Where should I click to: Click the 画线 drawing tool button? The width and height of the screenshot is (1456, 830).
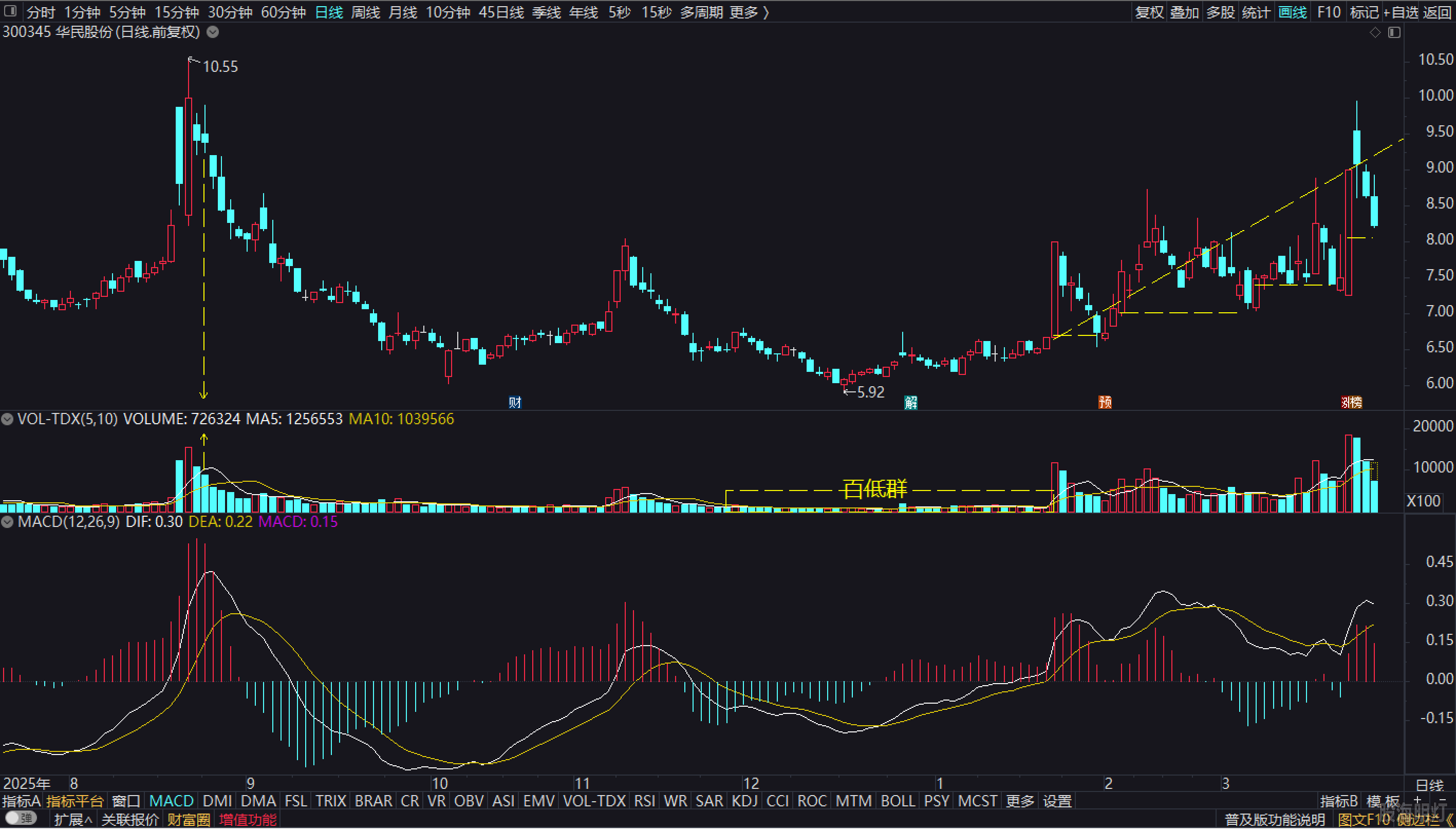[x=1293, y=12]
